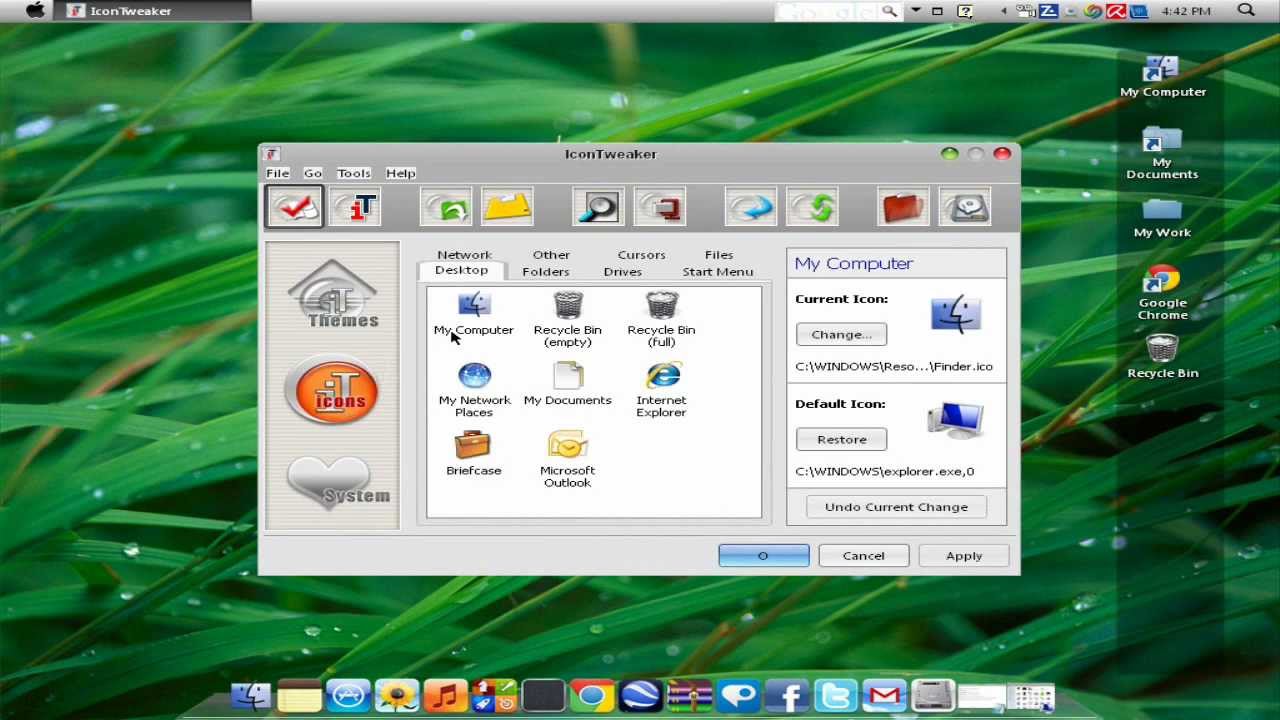Screen dimensions: 1280x720
Task: Click the green curved arrow toolbar icon
Action: pyautogui.click(x=446, y=207)
